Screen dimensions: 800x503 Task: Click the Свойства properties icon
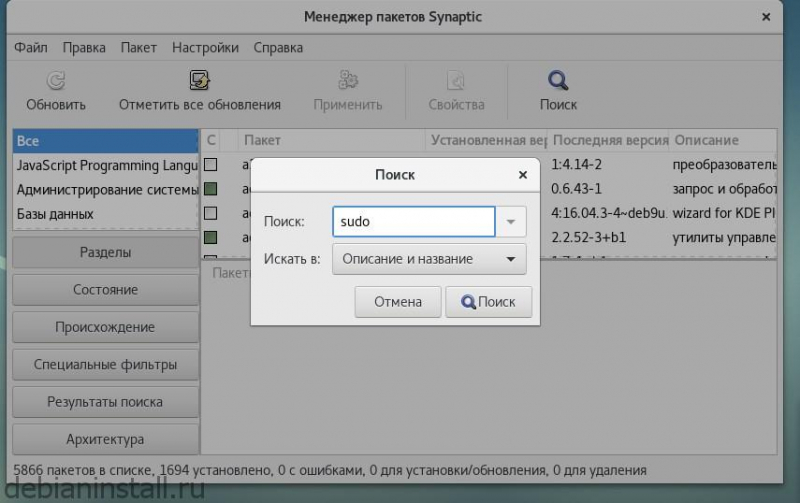456,81
